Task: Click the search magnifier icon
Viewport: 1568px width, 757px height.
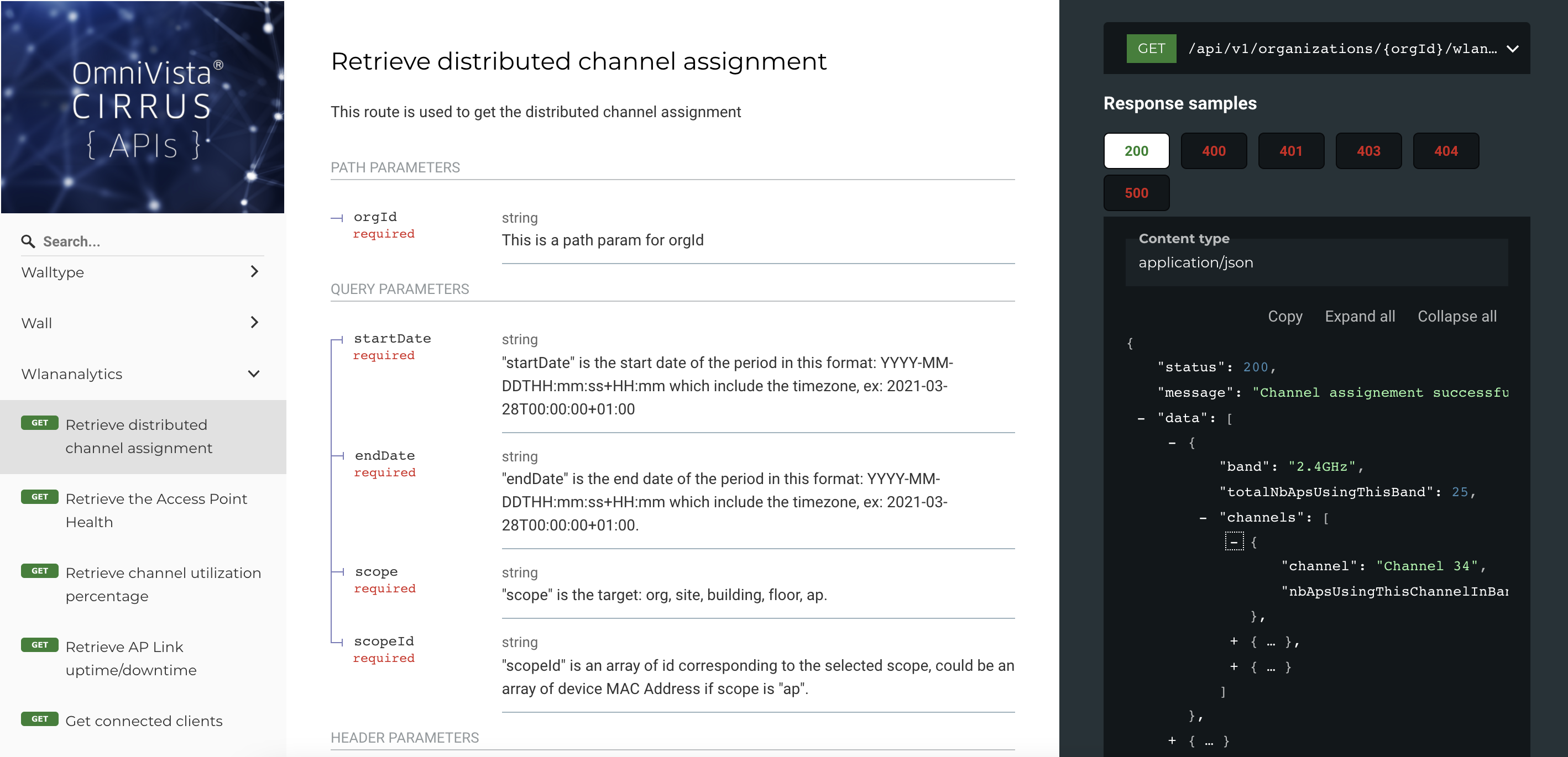Action: coord(28,241)
